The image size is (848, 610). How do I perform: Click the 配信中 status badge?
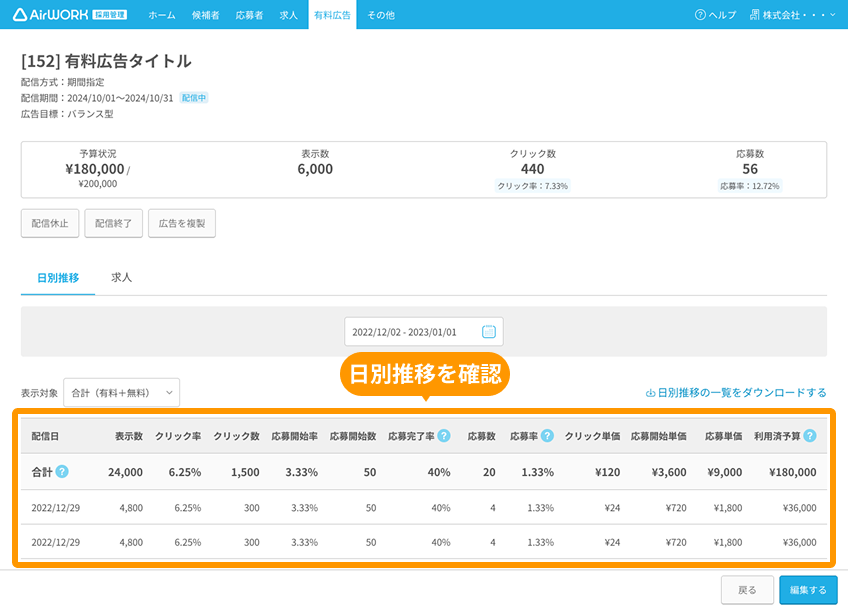coord(194,98)
